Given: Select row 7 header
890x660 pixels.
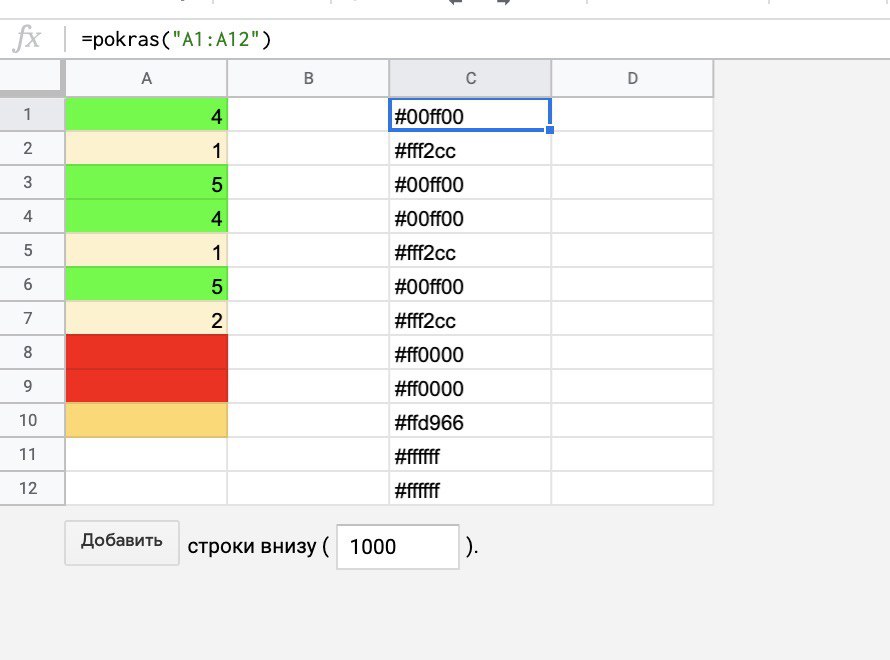Looking at the screenshot, I should coord(32,319).
